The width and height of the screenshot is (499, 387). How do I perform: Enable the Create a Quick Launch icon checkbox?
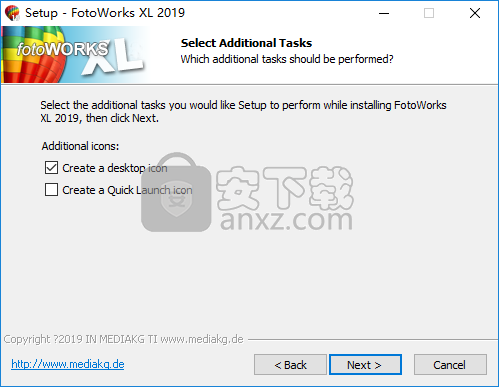click(x=51, y=190)
